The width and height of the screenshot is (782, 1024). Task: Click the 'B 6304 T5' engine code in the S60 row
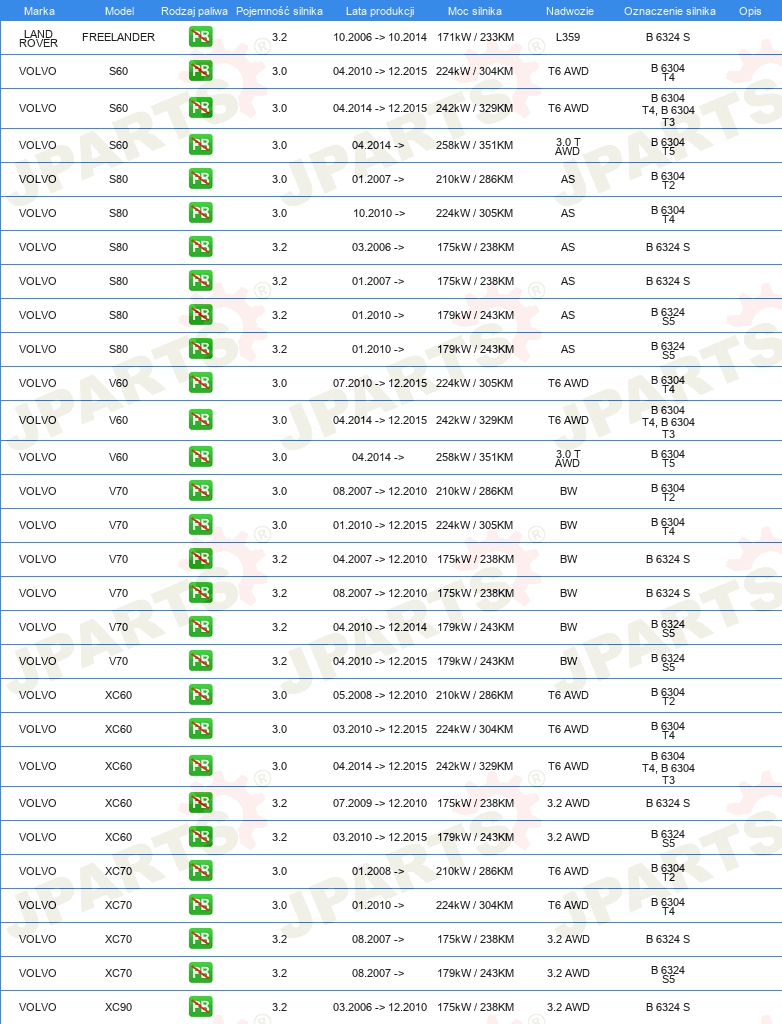pyautogui.click(x=668, y=146)
